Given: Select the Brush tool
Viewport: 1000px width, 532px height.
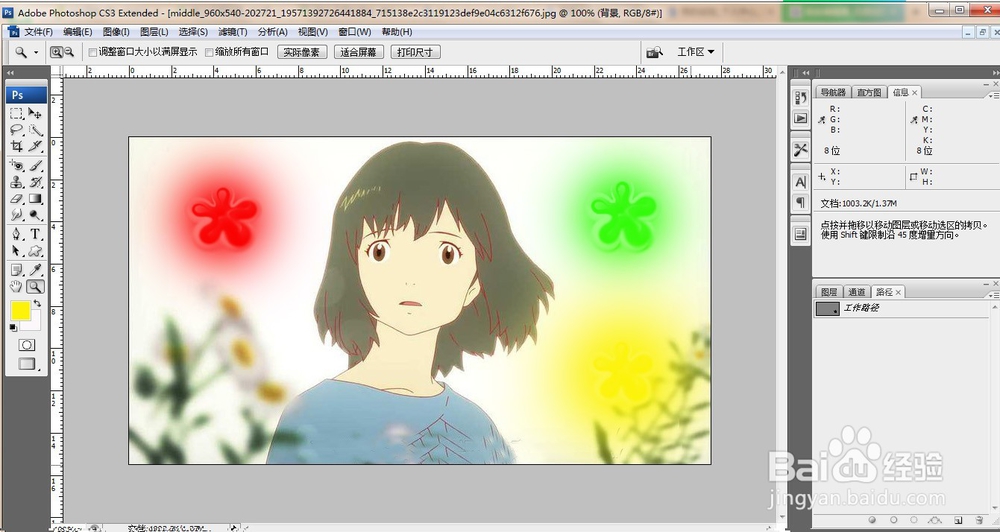Looking at the screenshot, I should [35, 166].
